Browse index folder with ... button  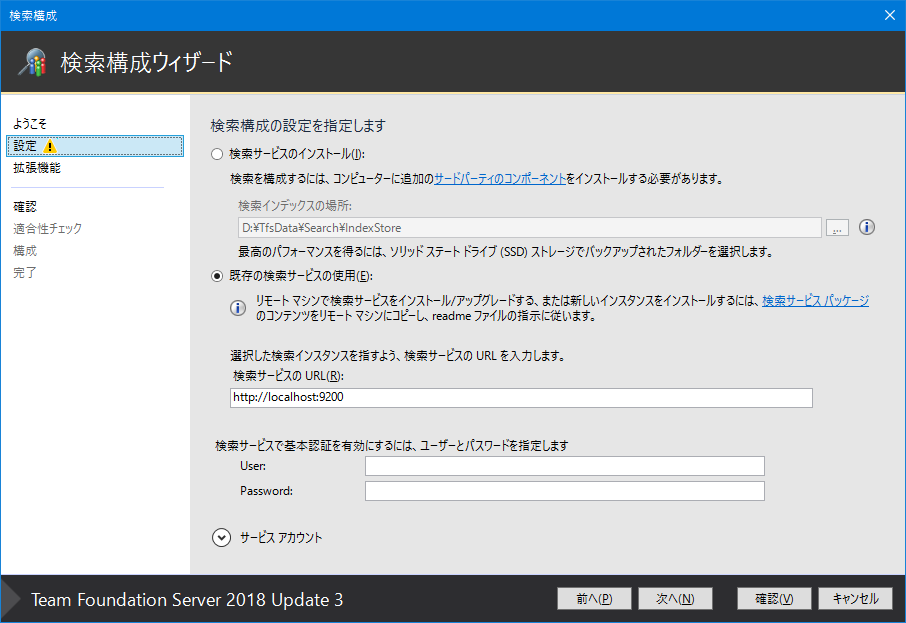(837, 228)
